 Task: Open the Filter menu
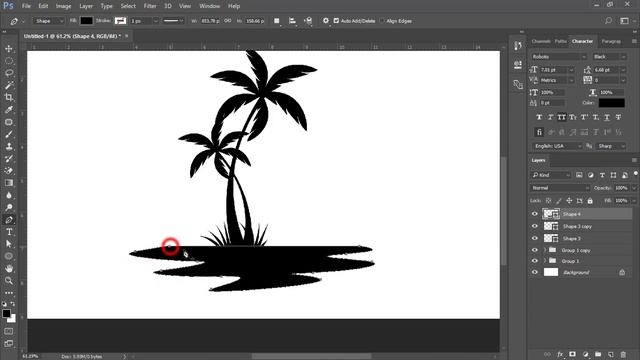pyautogui.click(x=150, y=6)
